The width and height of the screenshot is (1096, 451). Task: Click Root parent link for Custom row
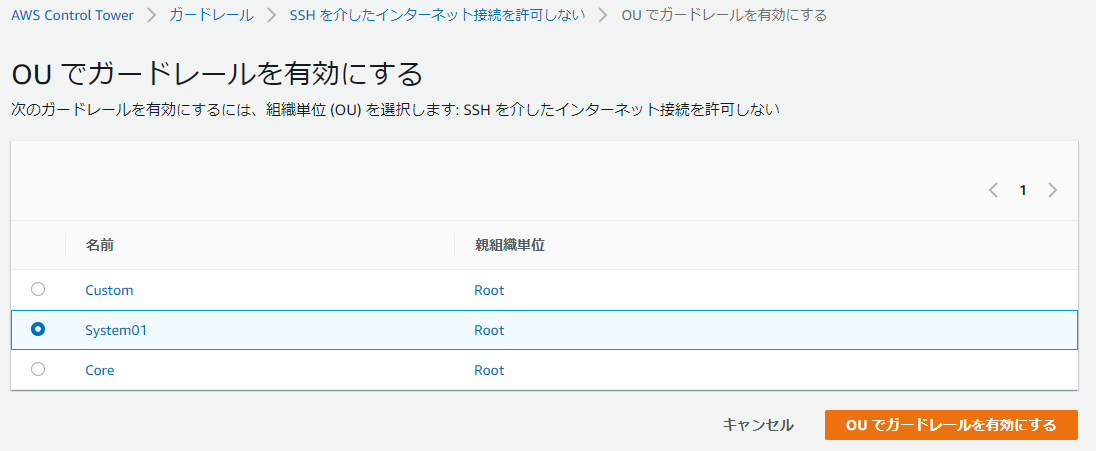pos(489,290)
